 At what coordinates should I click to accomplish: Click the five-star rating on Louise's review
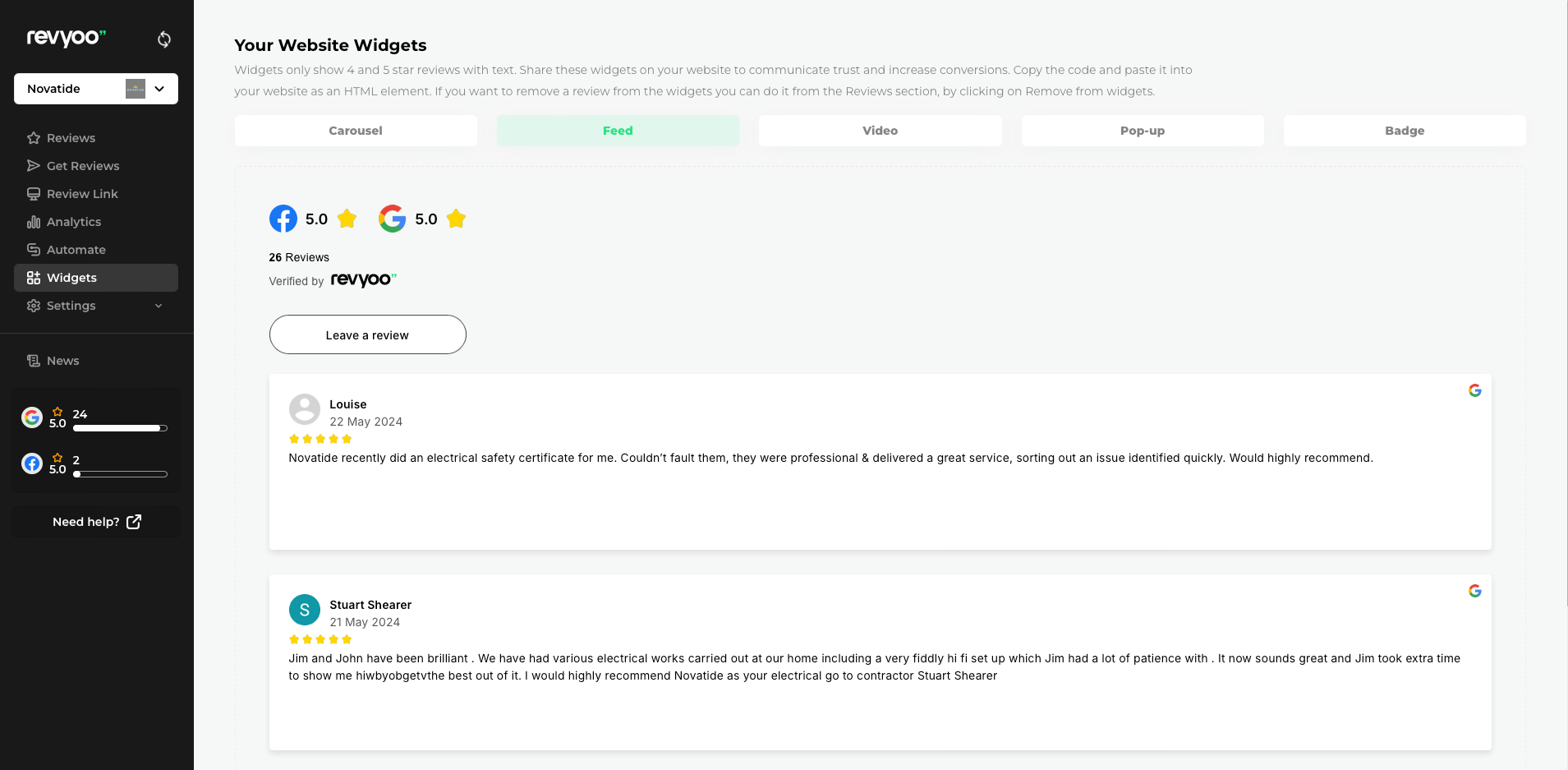tap(320, 439)
